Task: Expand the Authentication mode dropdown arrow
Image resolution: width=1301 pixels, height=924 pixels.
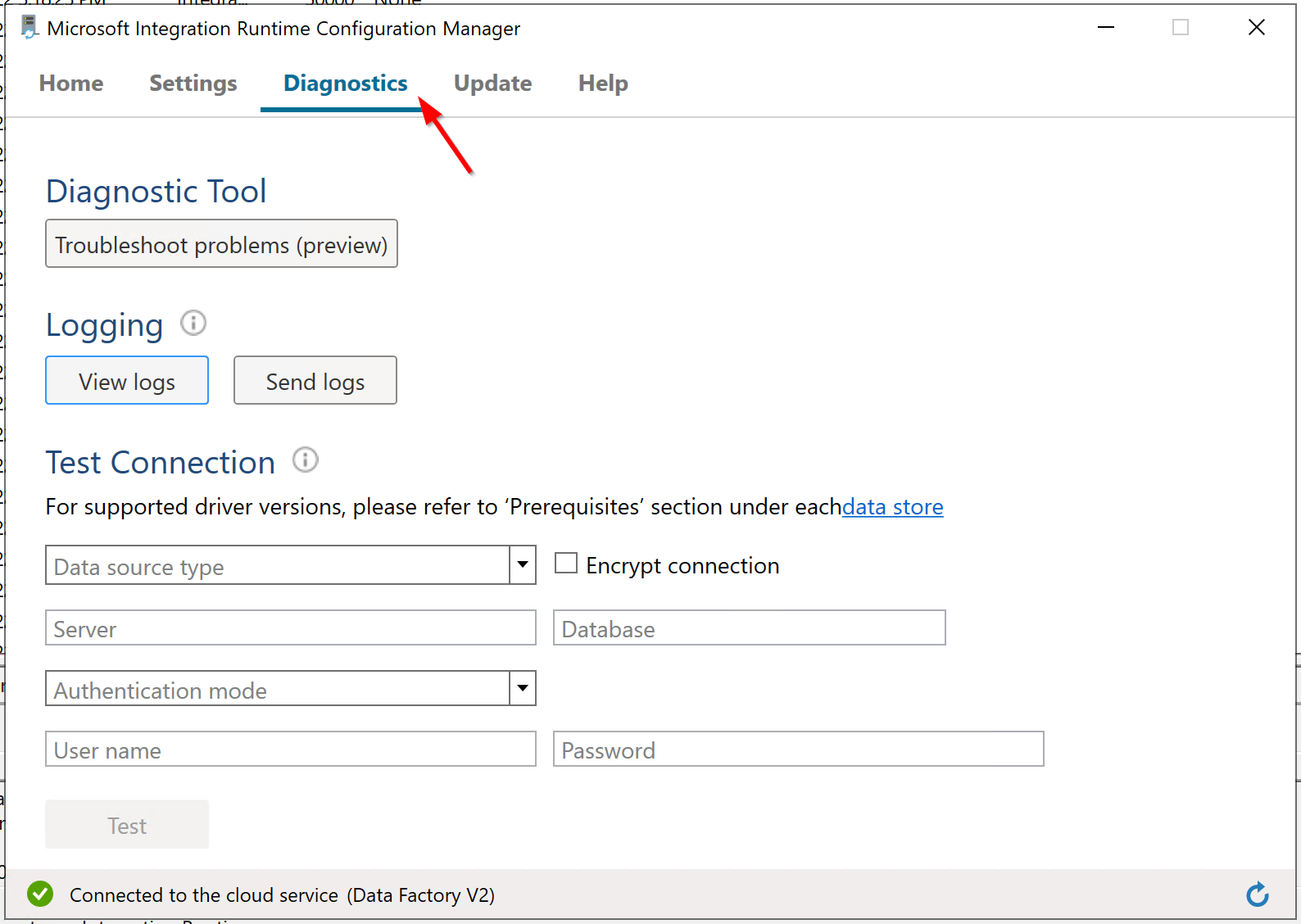Action: 523,688
